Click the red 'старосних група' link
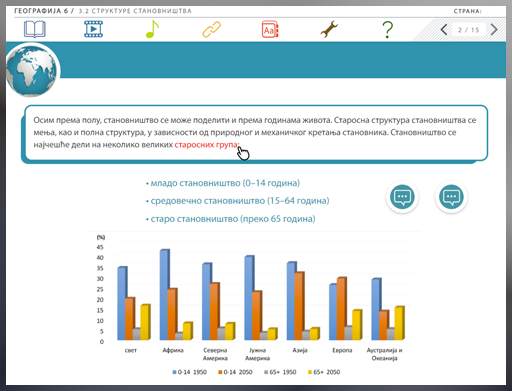This screenshot has width=512, height=391. click(x=206, y=145)
